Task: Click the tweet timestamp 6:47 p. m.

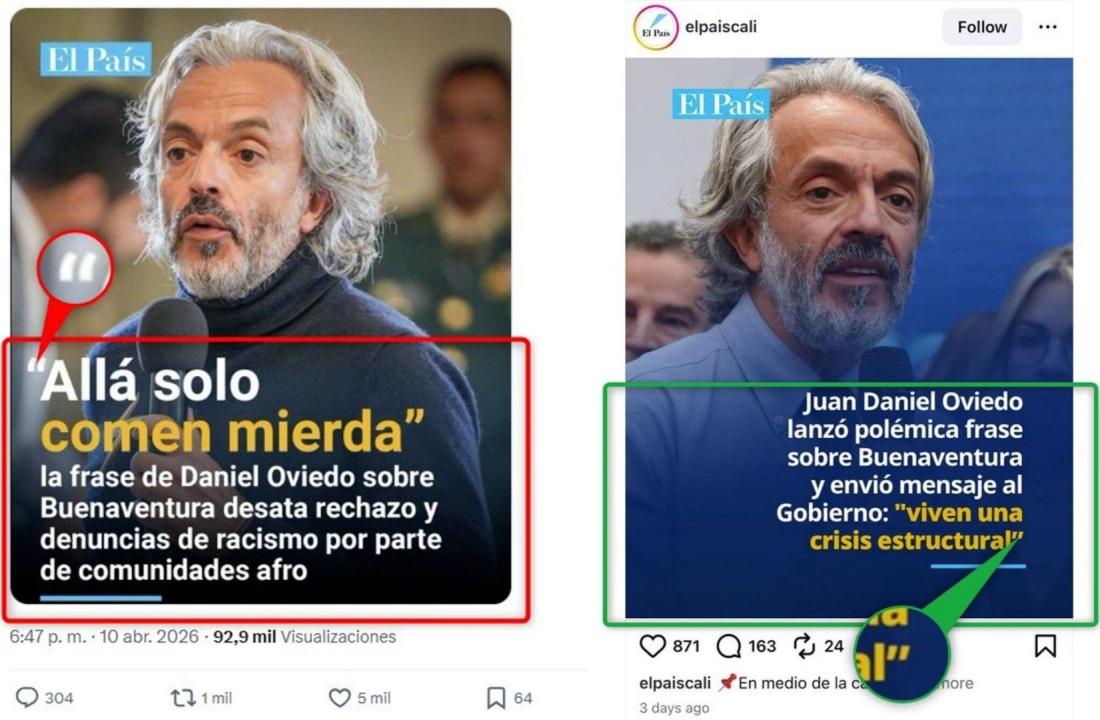Action: click(48, 636)
